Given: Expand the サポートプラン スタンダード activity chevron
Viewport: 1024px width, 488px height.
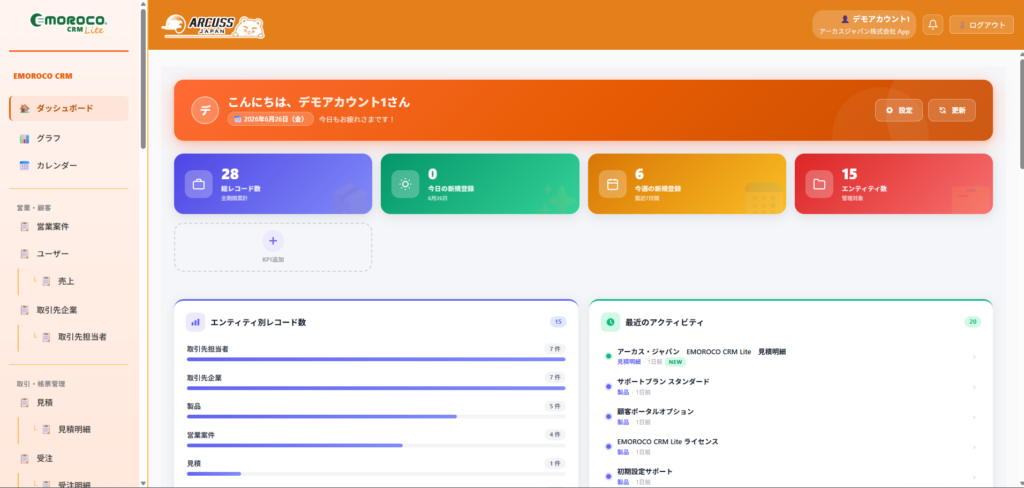Looking at the screenshot, I should (974, 387).
